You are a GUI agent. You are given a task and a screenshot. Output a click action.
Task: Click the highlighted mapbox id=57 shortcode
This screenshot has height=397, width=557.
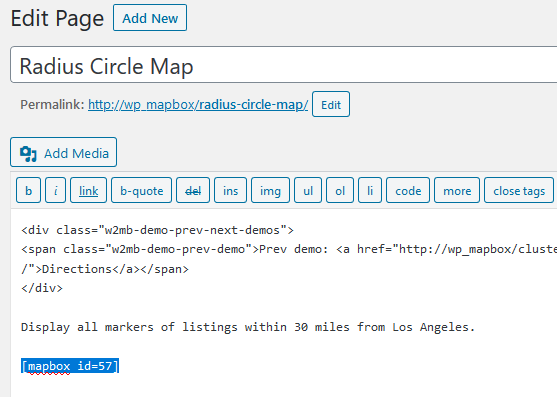click(70, 366)
